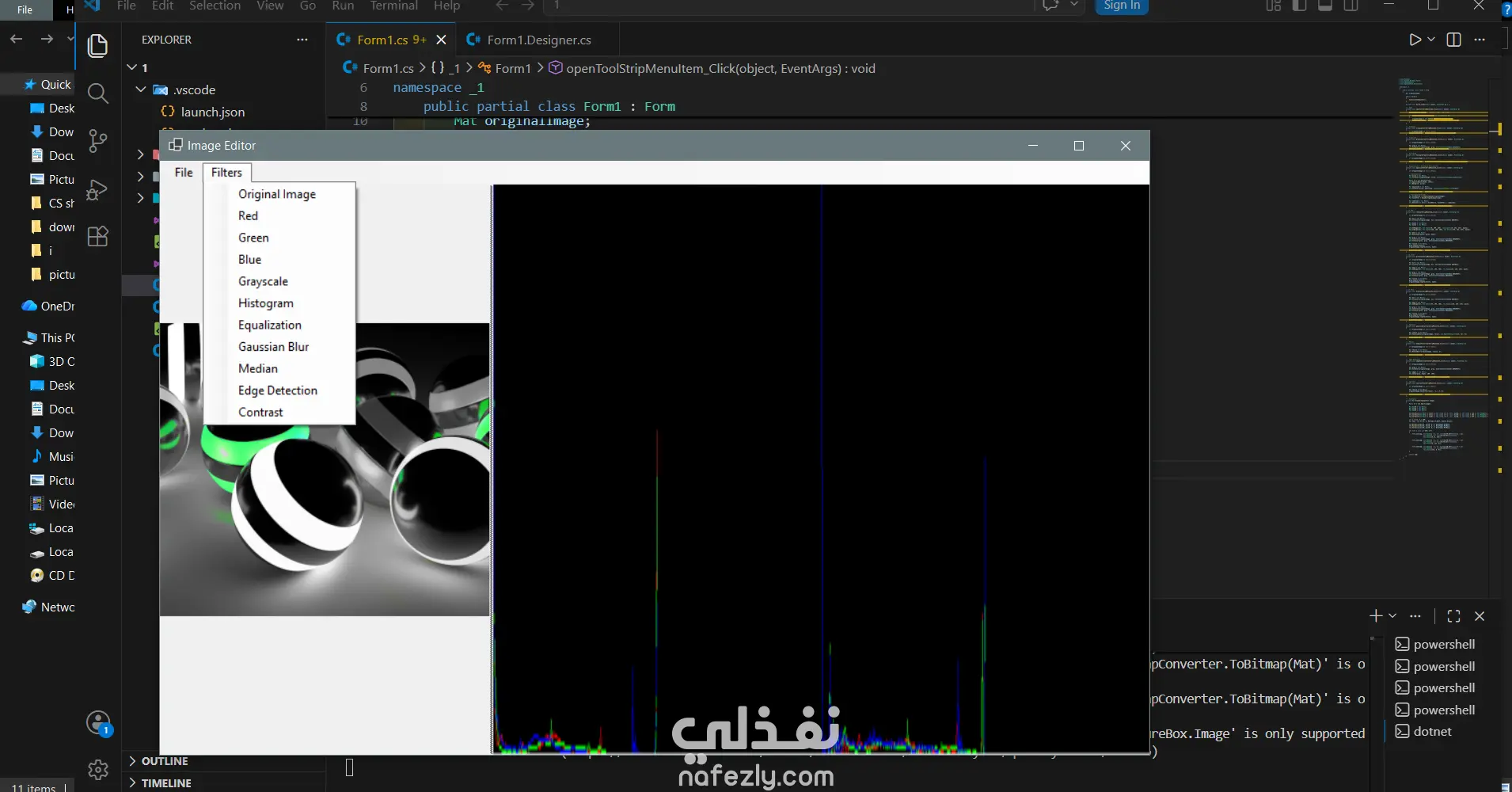Click the histogram display panel
Viewport: 1512px width, 792px height.
(x=820, y=469)
